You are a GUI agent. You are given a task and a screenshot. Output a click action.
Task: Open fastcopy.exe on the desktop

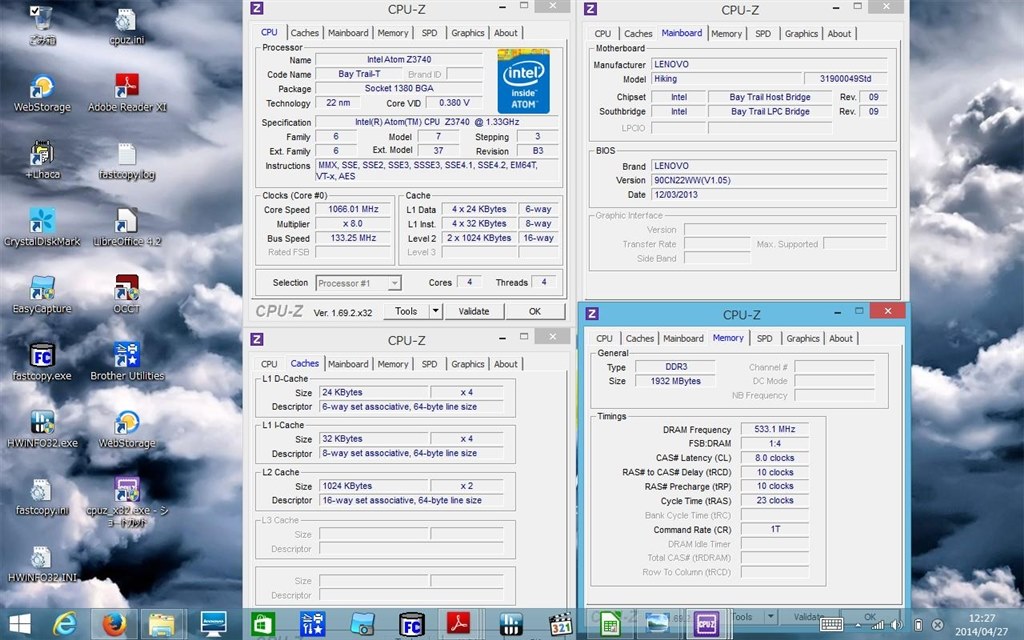42,362
